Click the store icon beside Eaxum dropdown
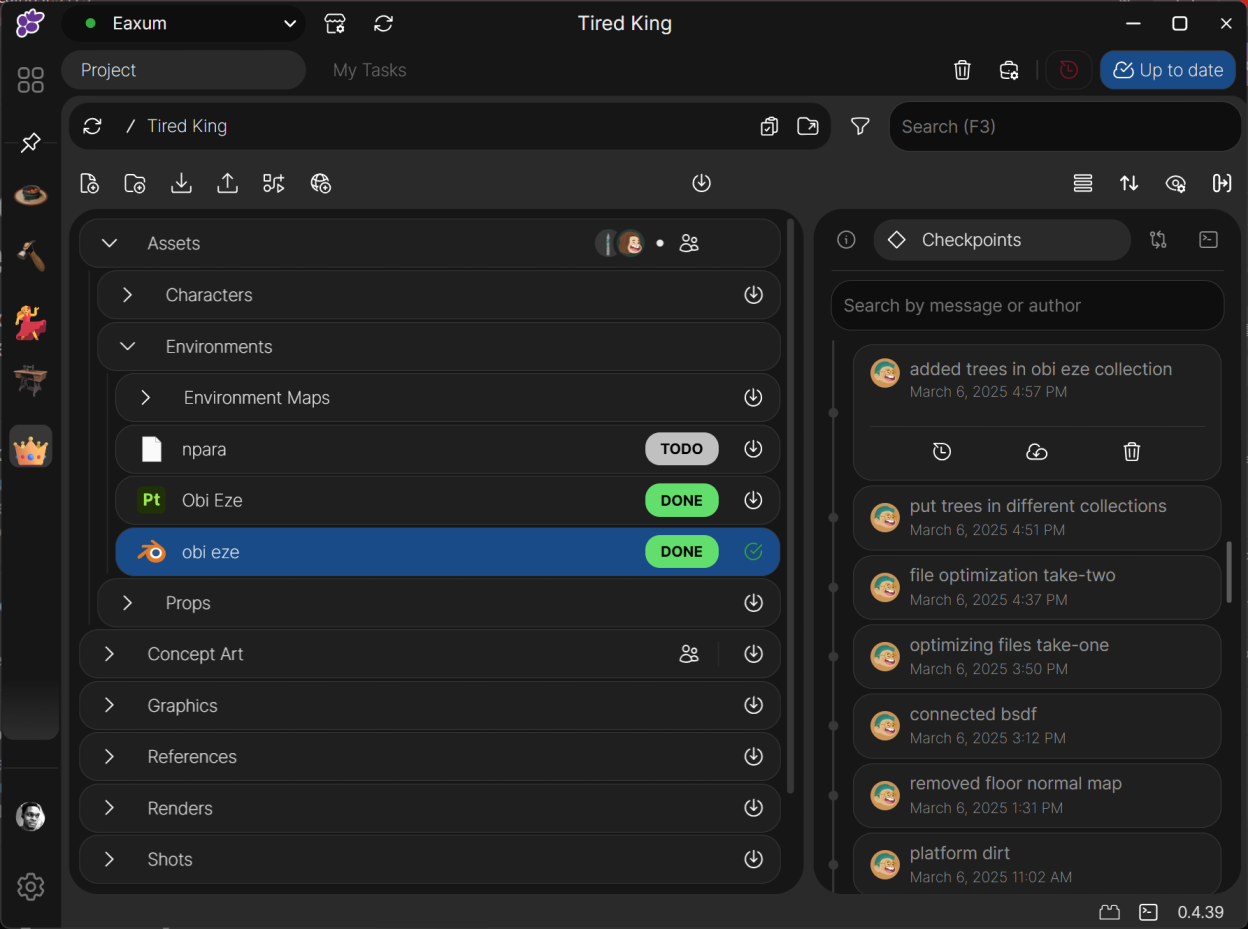This screenshot has width=1248, height=929. [x=335, y=23]
